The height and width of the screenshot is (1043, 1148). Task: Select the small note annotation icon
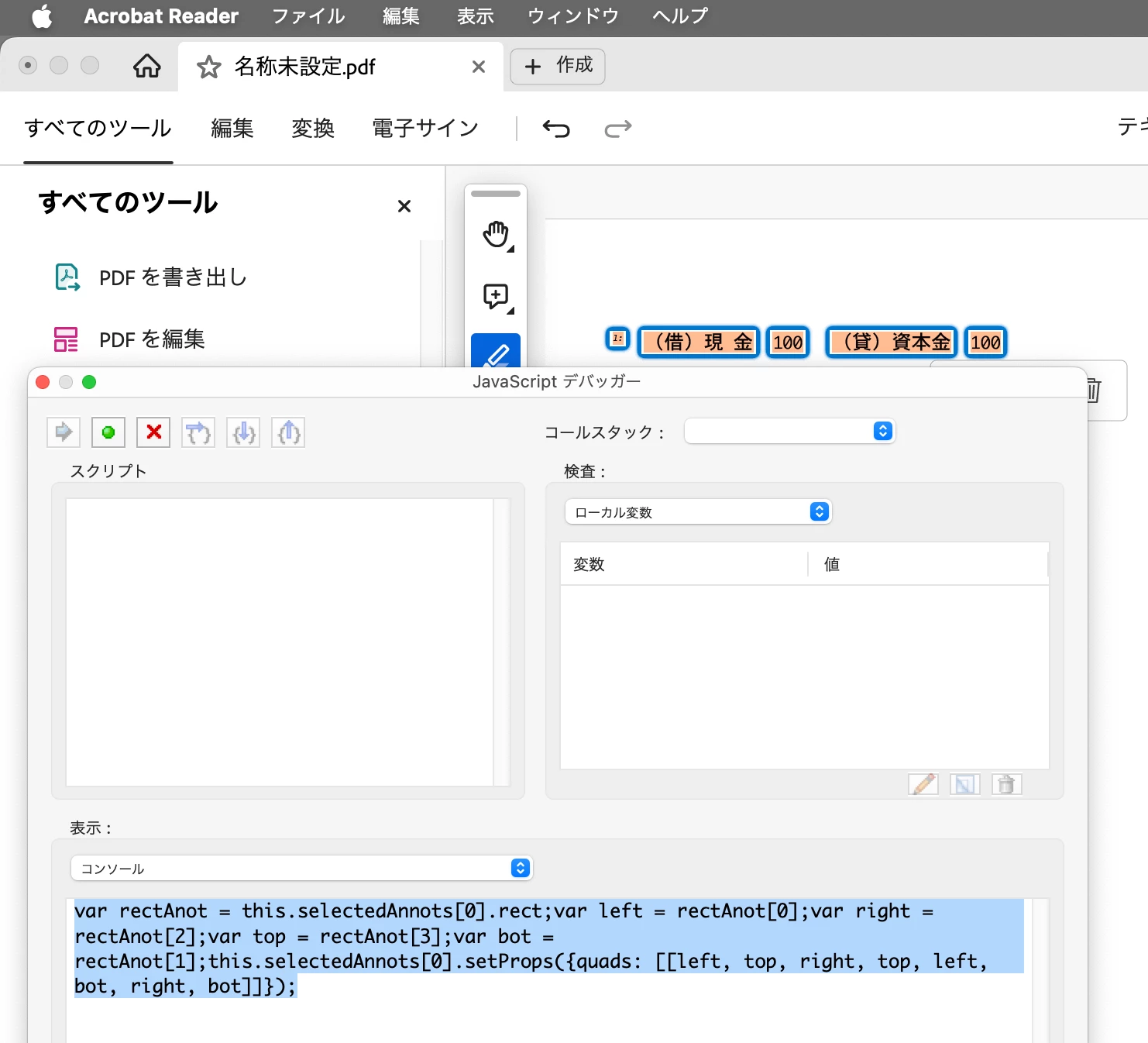click(617, 338)
